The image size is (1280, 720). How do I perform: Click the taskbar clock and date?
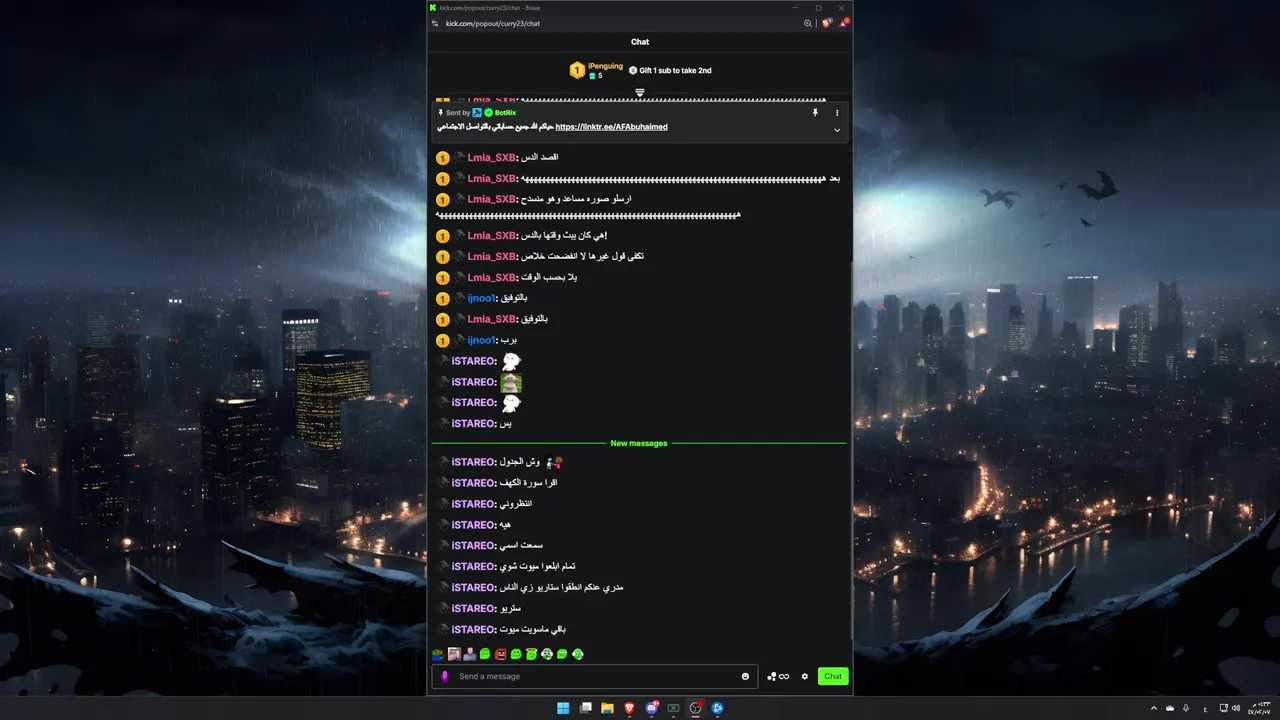click(x=1258, y=708)
